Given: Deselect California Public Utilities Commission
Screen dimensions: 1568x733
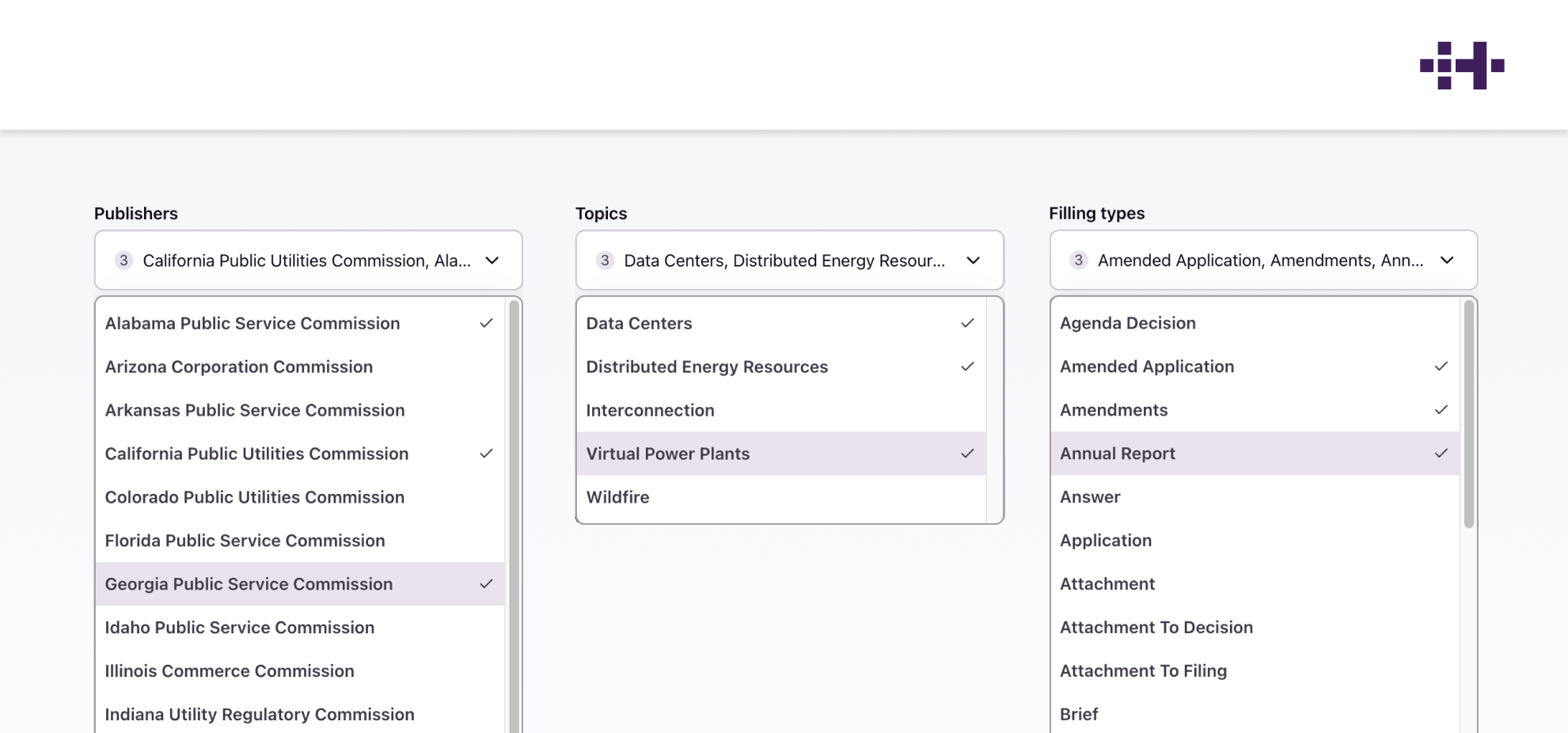Looking at the screenshot, I should (x=300, y=454).
